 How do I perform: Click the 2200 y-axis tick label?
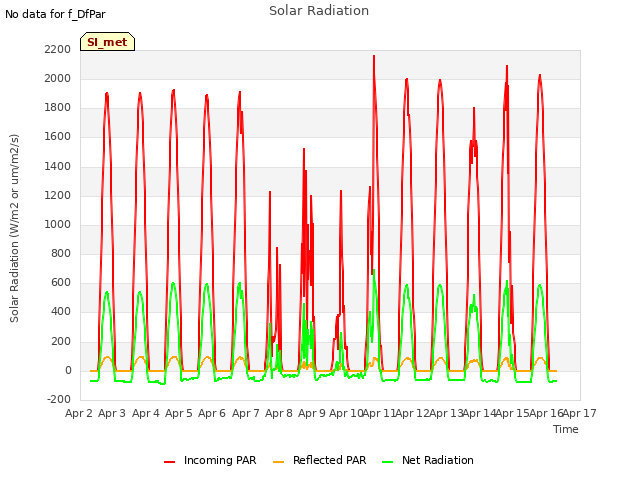pyautogui.click(x=58, y=49)
